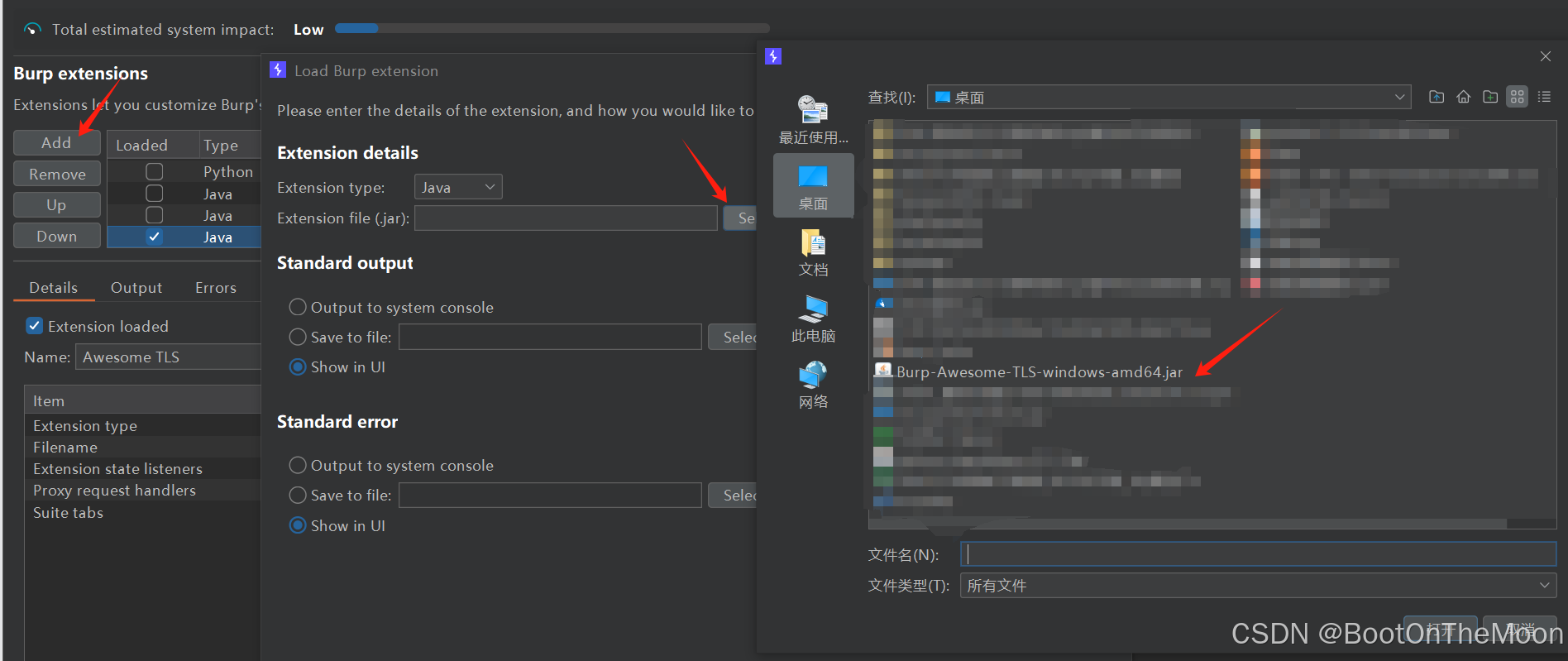Toggle Loaded checkbox in second Java row
The height and width of the screenshot is (661, 1568).
[155, 215]
